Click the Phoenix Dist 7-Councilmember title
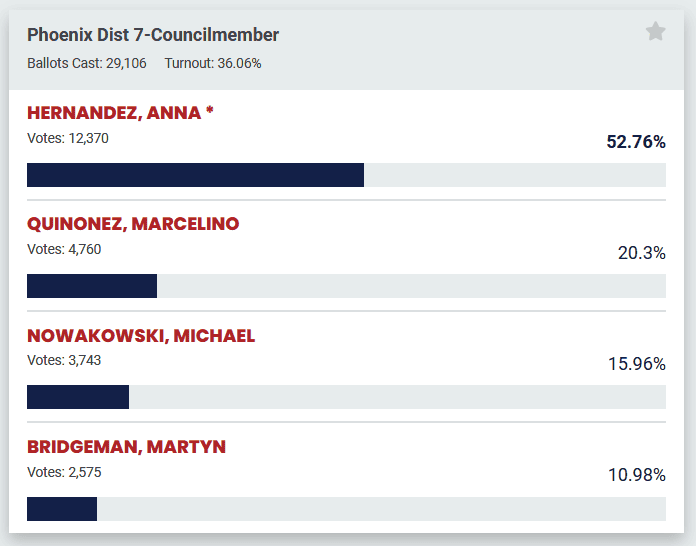This screenshot has width=696, height=546. (x=153, y=35)
